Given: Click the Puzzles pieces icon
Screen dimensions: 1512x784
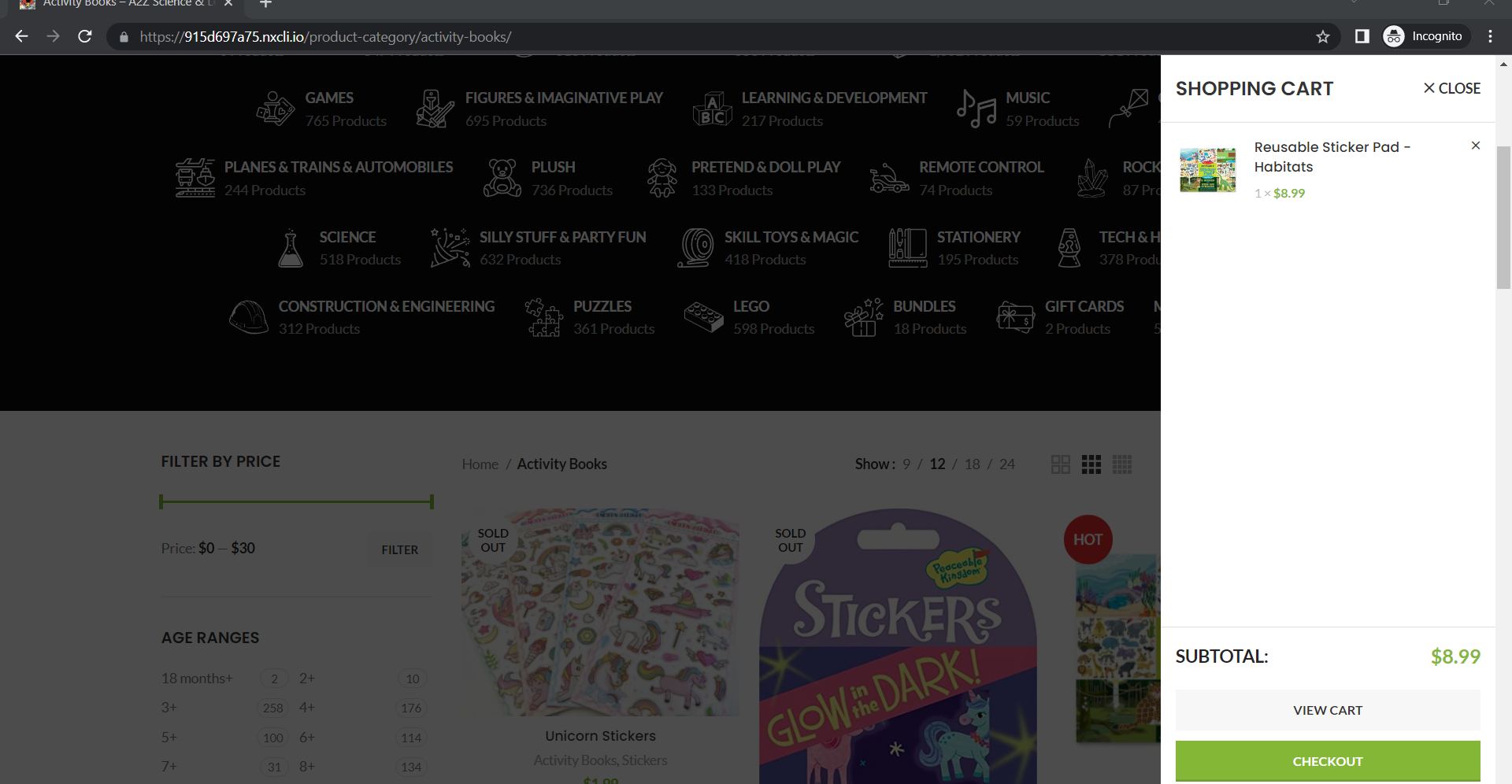Looking at the screenshot, I should point(544,317).
